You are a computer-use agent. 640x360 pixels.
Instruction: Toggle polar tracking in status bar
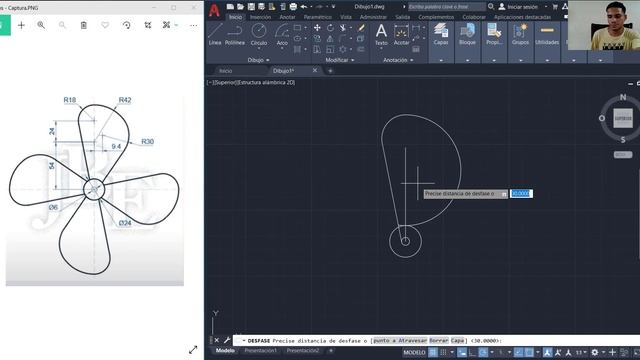483,352
